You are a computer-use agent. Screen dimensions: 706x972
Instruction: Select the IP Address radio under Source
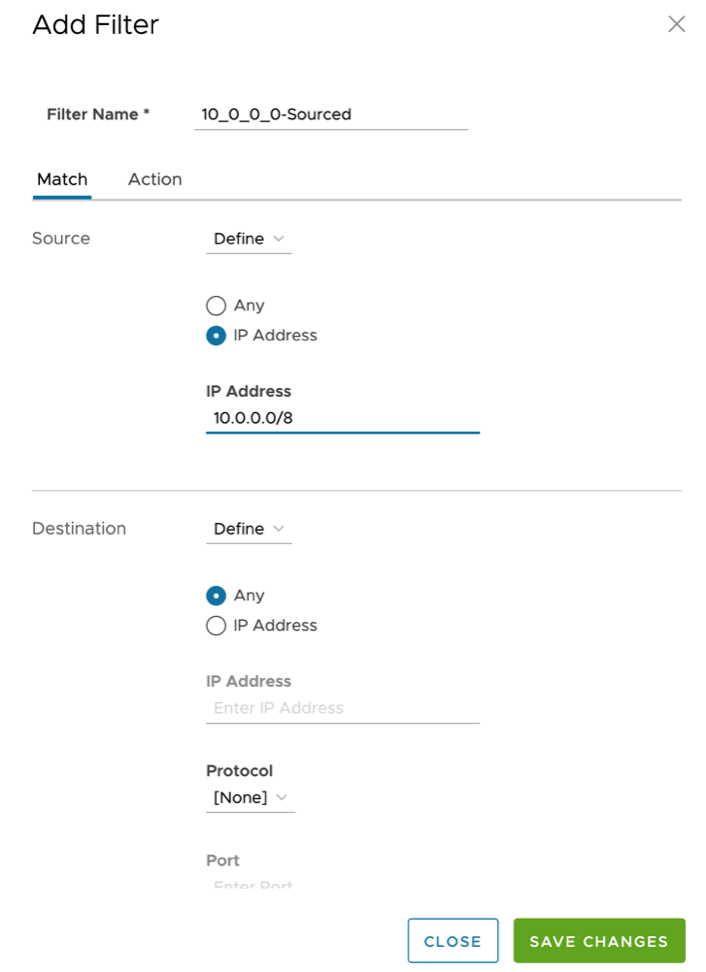[216, 336]
